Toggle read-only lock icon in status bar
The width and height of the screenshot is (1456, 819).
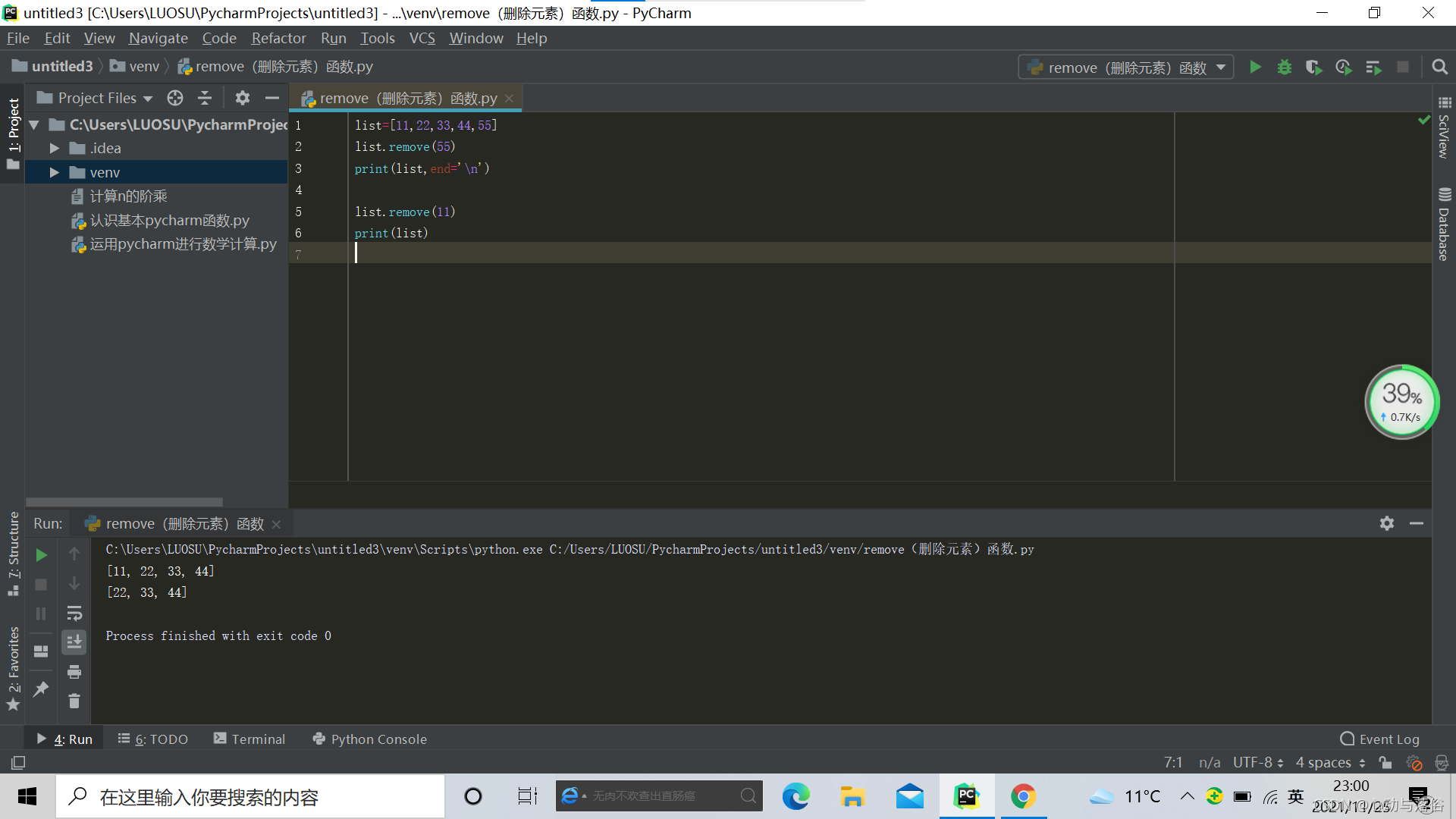click(x=1385, y=763)
